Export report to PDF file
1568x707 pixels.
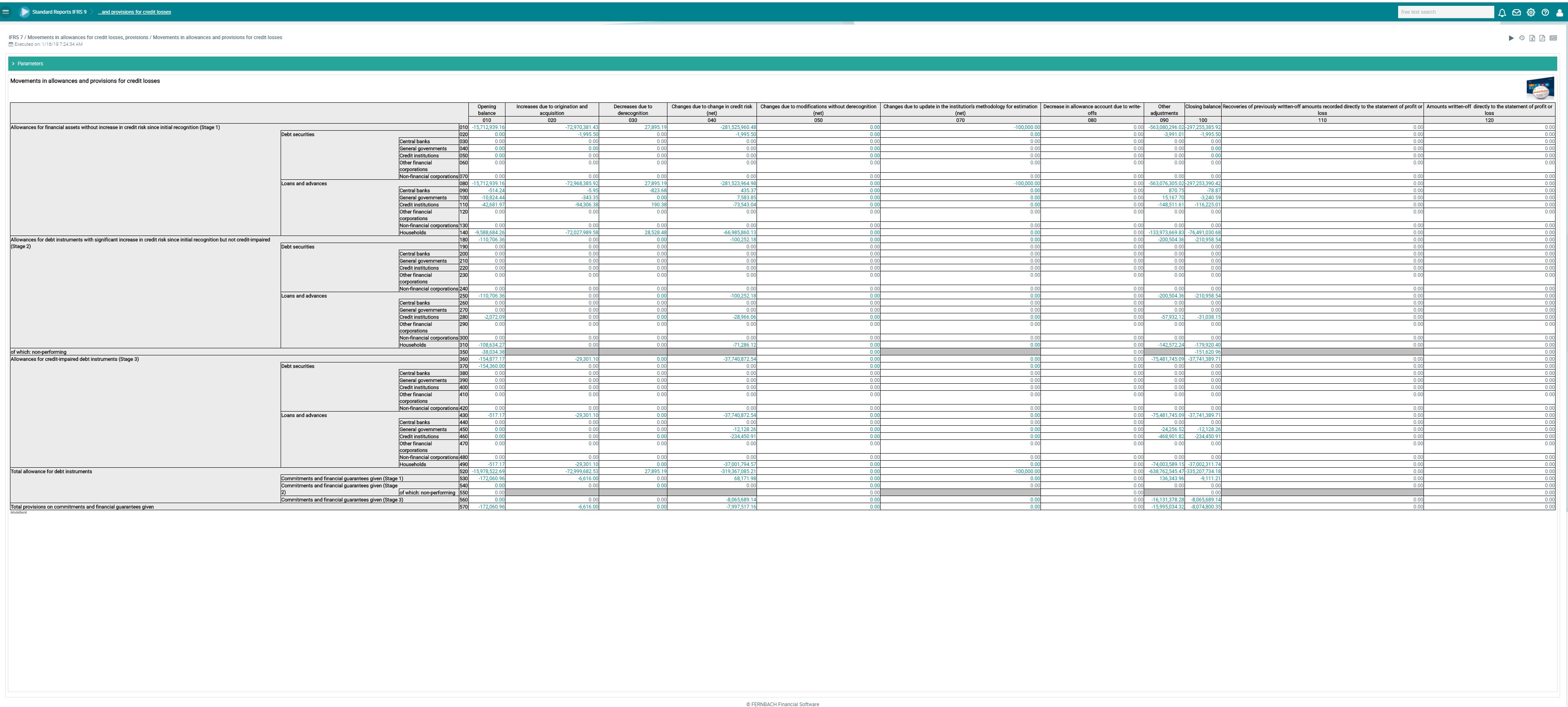[1543, 38]
